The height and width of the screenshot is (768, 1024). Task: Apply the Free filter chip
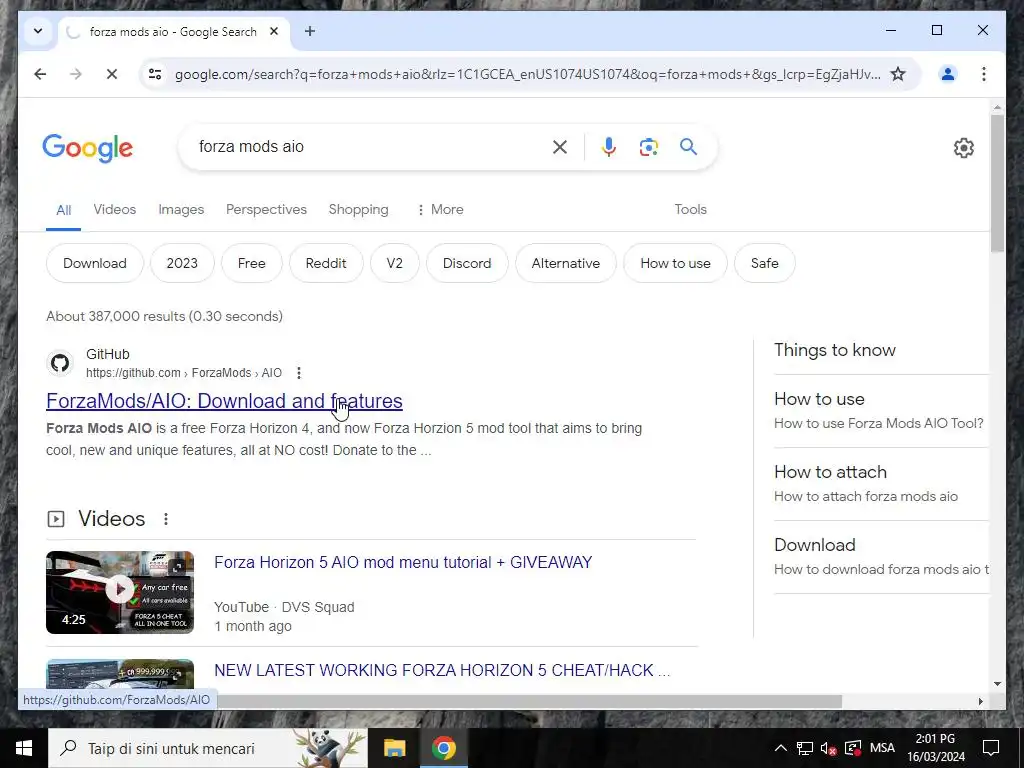point(251,263)
